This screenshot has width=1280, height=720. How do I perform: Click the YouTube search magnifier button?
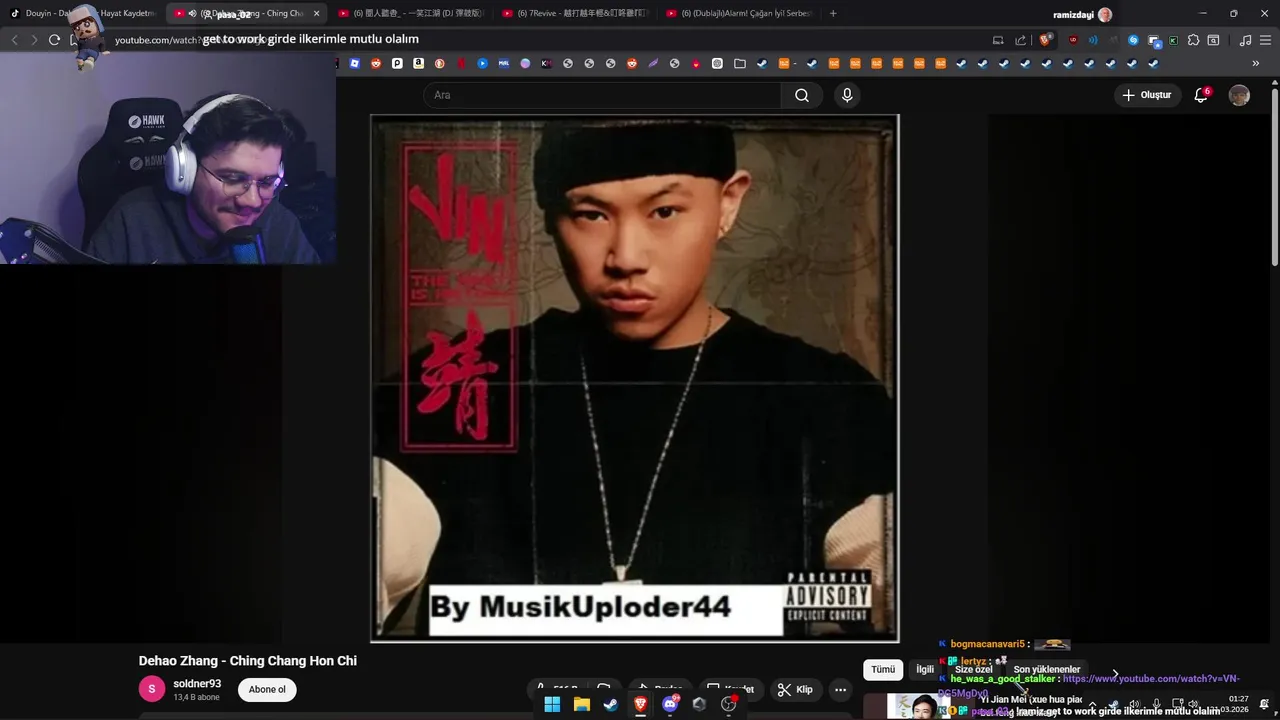802,95
